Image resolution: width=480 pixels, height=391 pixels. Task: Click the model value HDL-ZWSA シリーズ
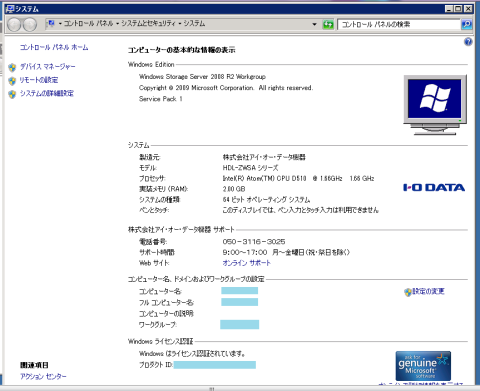250,168
